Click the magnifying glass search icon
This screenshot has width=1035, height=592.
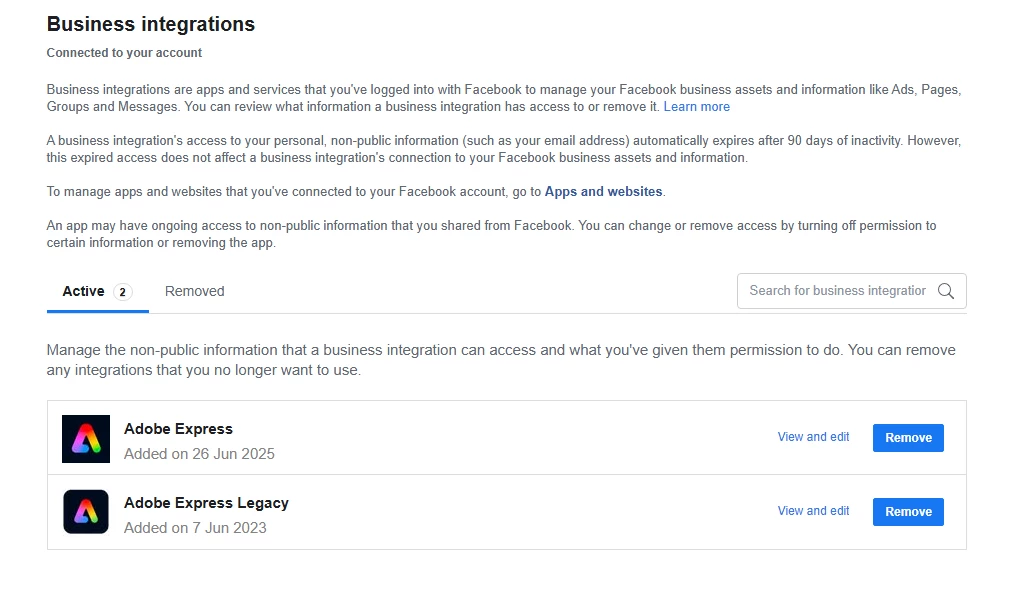[945, 291]
